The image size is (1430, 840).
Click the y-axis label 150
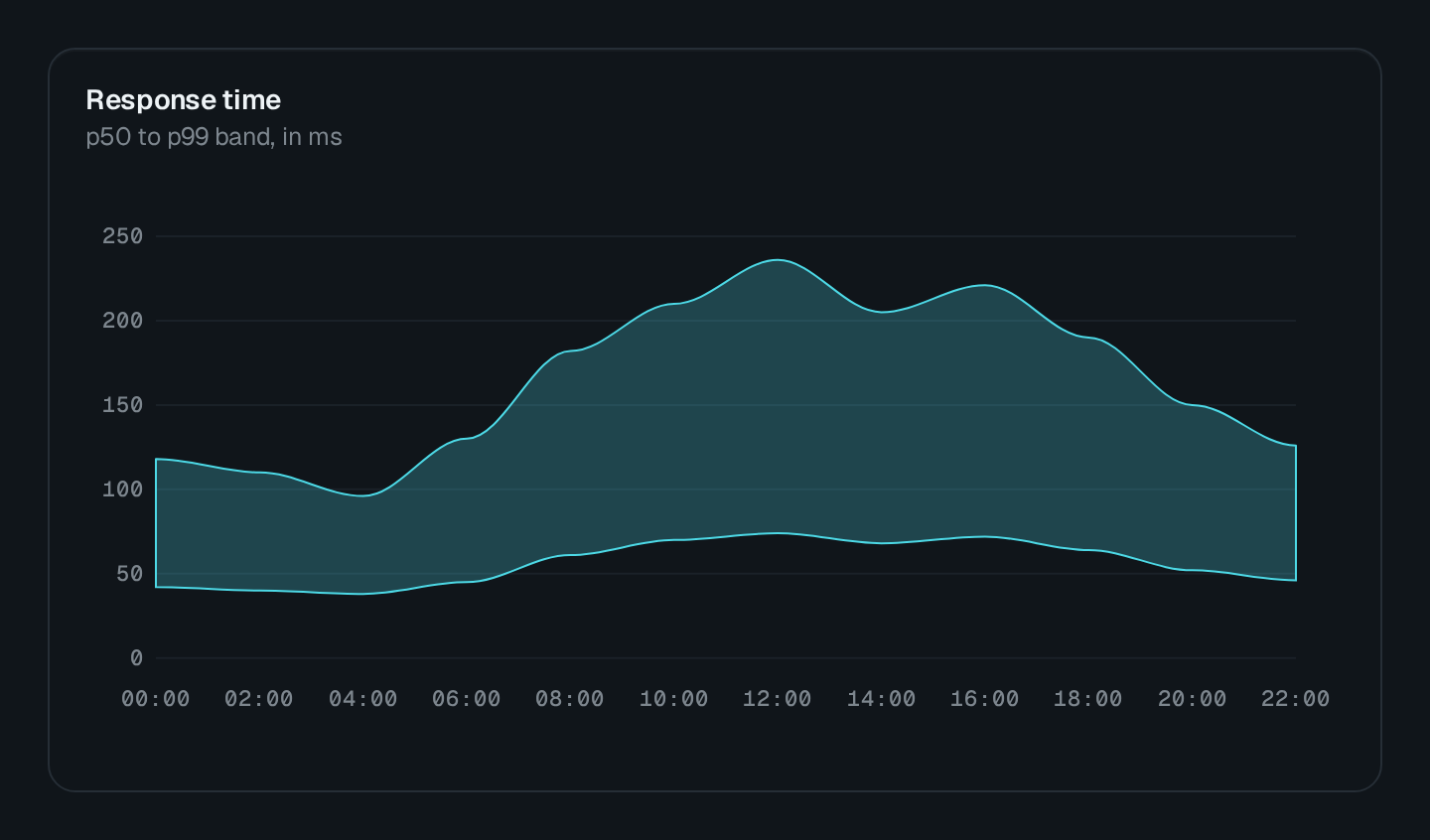coord(123,405)
